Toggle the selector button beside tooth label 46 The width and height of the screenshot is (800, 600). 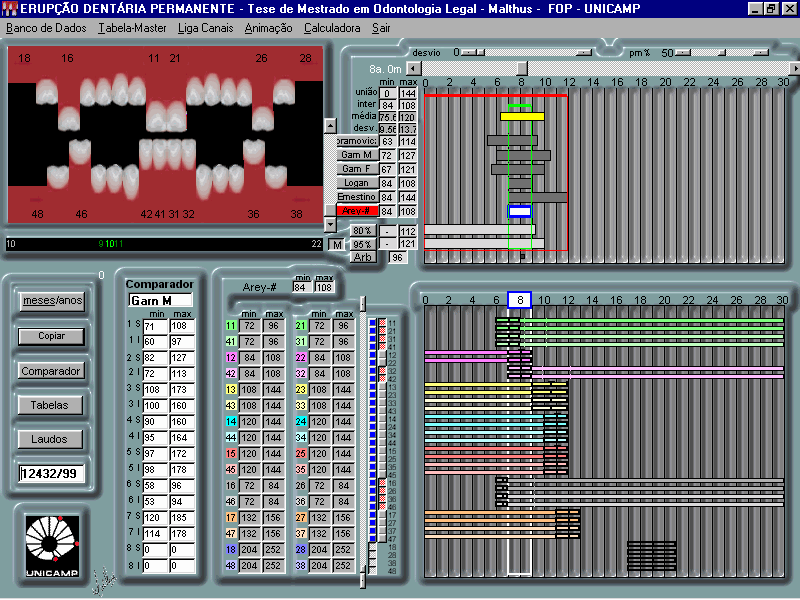tap(382, 507)
